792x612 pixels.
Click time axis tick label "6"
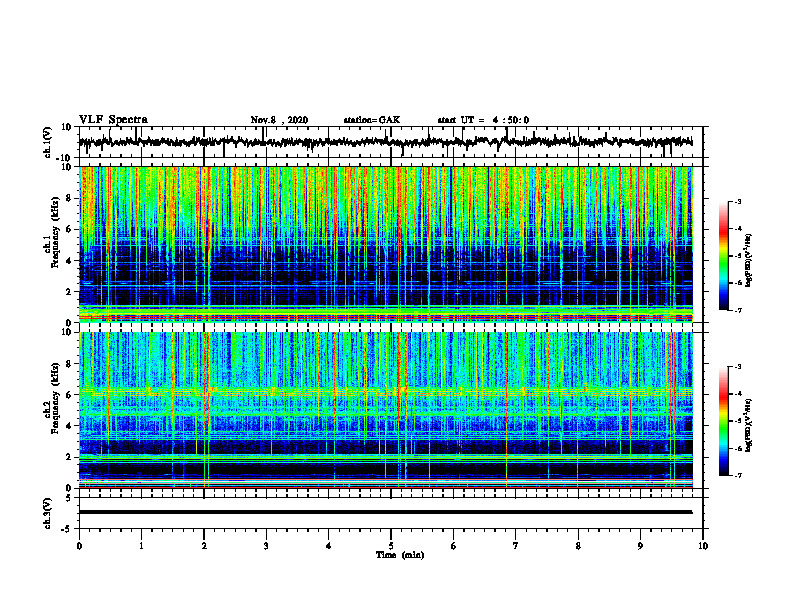(x=453, y=546)
